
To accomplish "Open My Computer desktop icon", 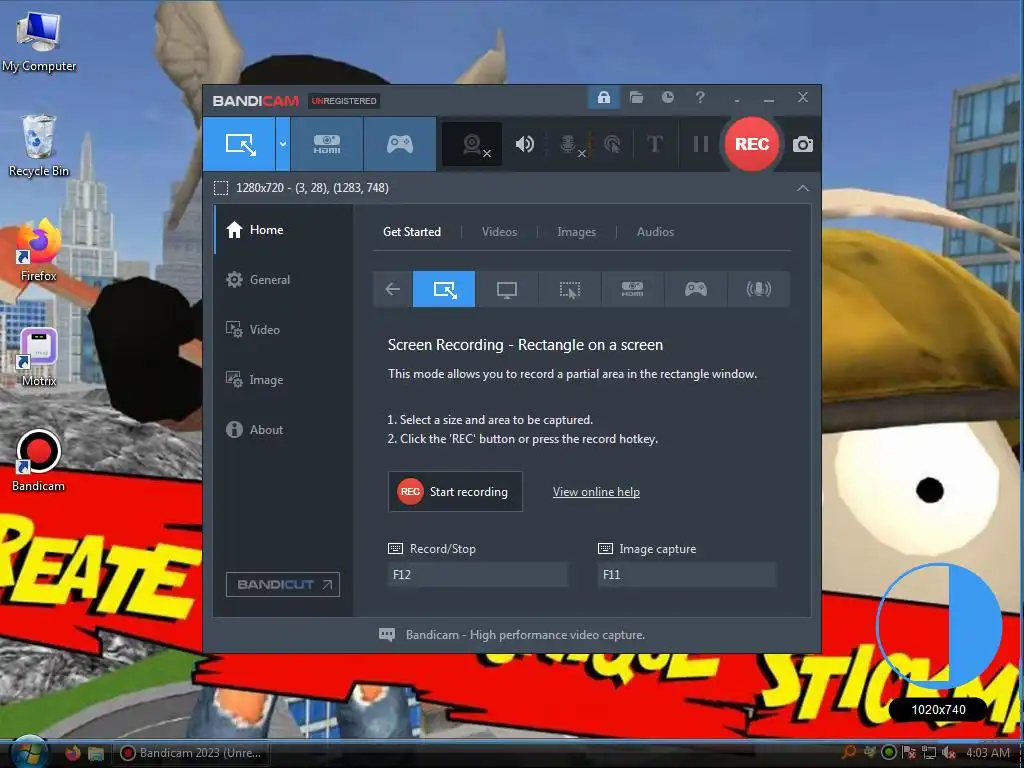I will 39,42.
